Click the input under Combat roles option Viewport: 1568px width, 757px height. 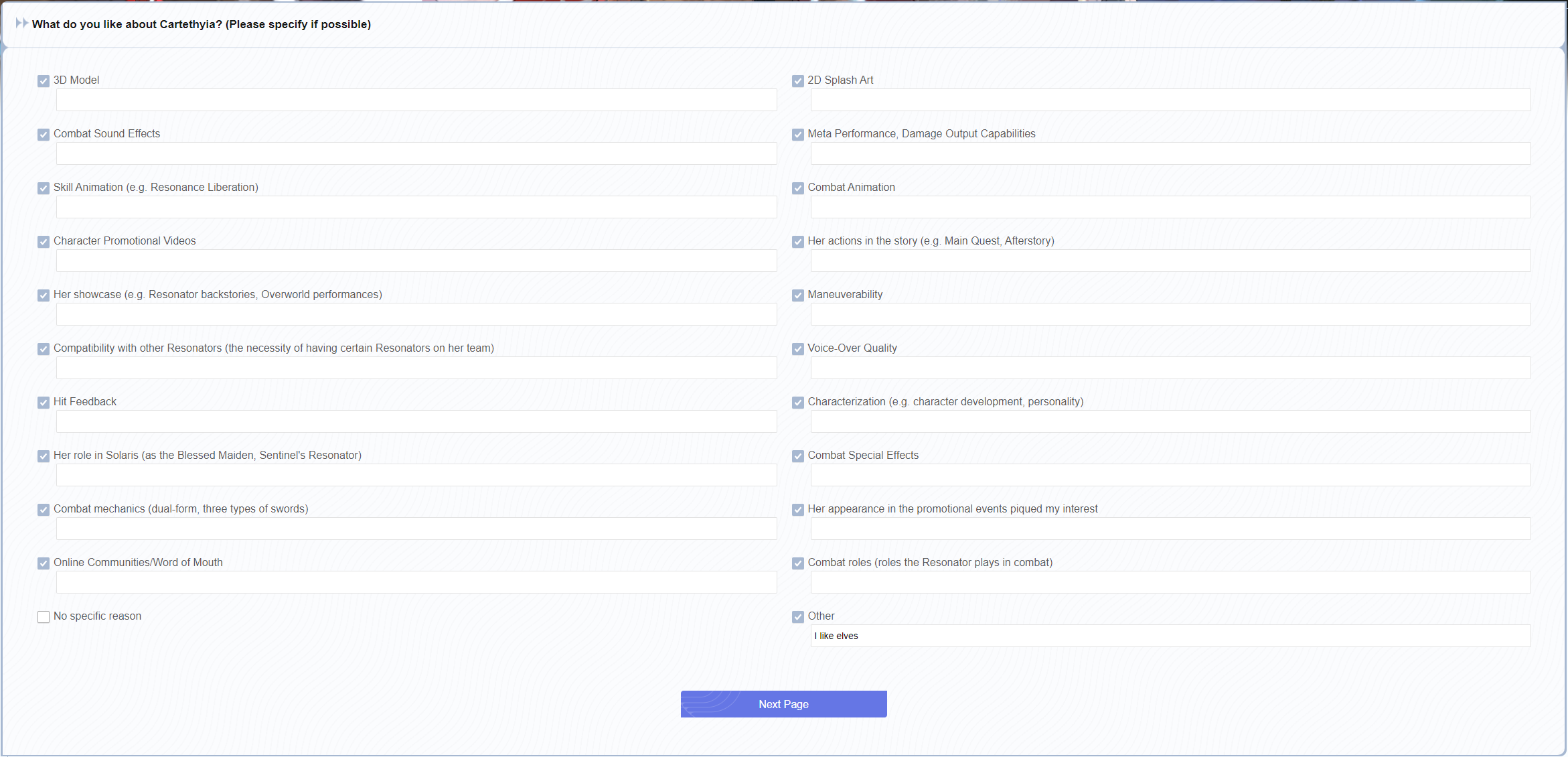click(1170, 582)
